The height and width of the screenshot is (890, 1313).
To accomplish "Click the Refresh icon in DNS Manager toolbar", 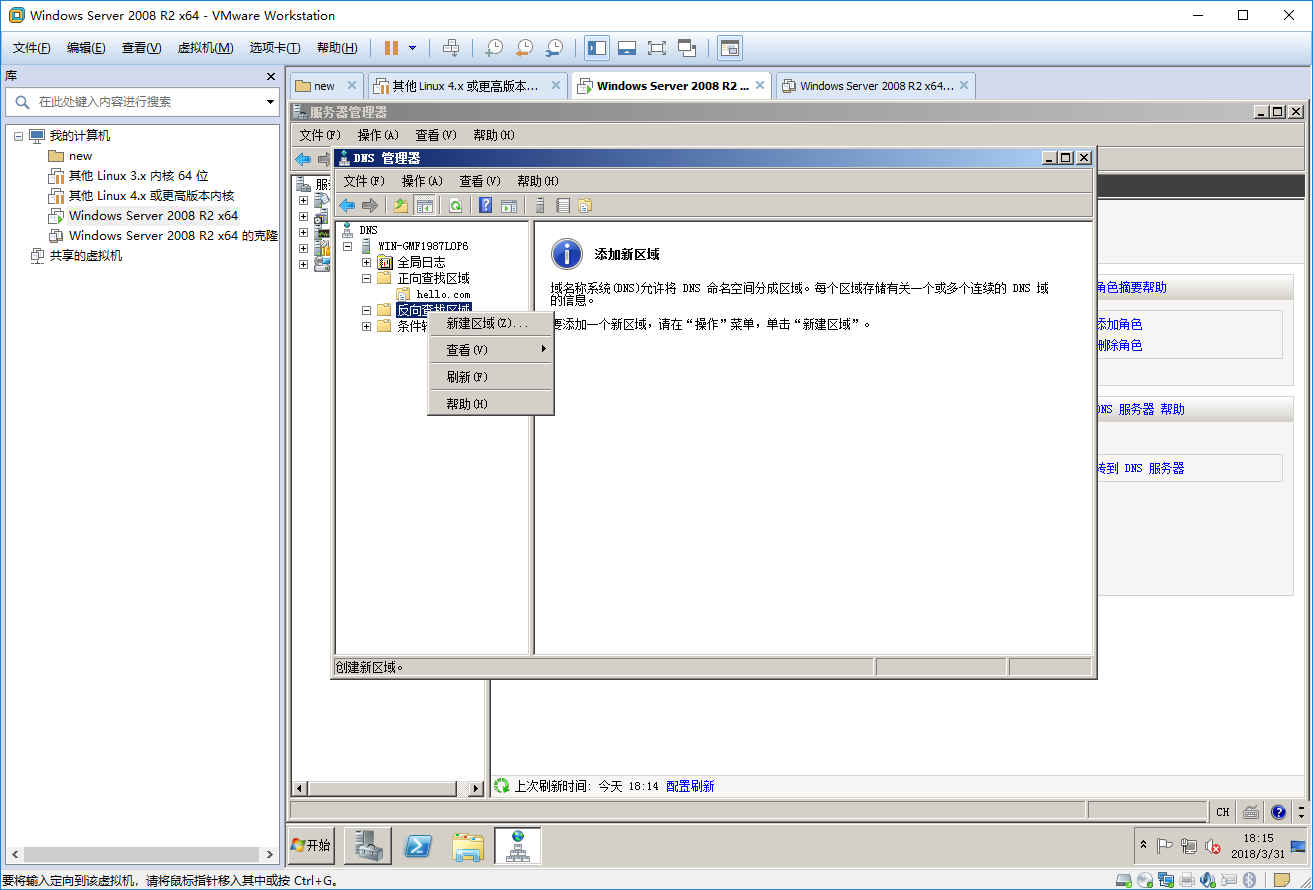I will (455, 205).
